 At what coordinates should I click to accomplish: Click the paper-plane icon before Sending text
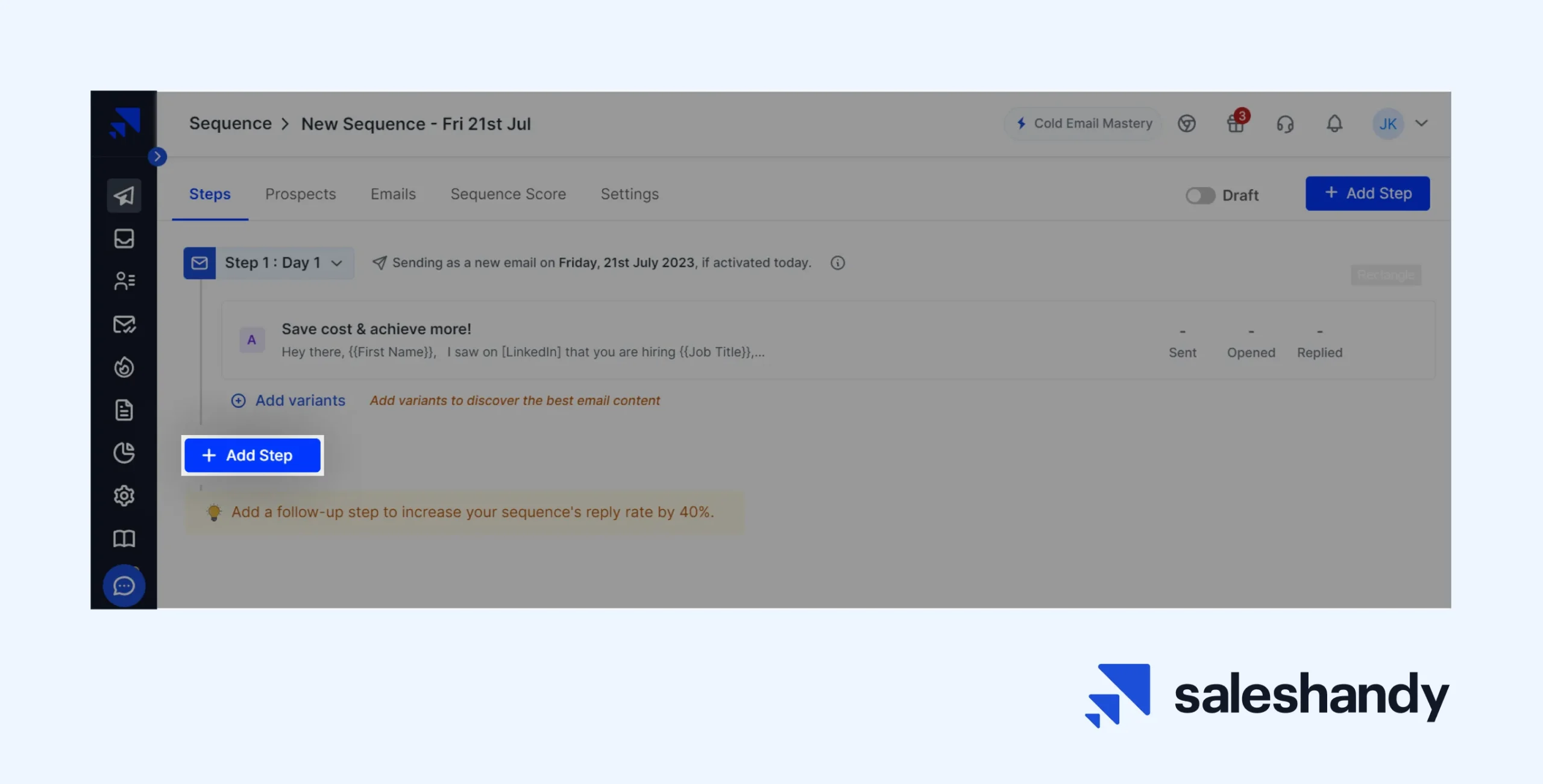point(379,263)
